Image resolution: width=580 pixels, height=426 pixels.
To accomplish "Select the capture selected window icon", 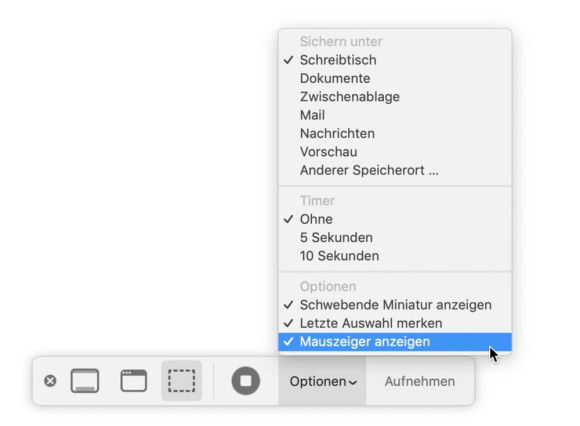I will [134, 381].
